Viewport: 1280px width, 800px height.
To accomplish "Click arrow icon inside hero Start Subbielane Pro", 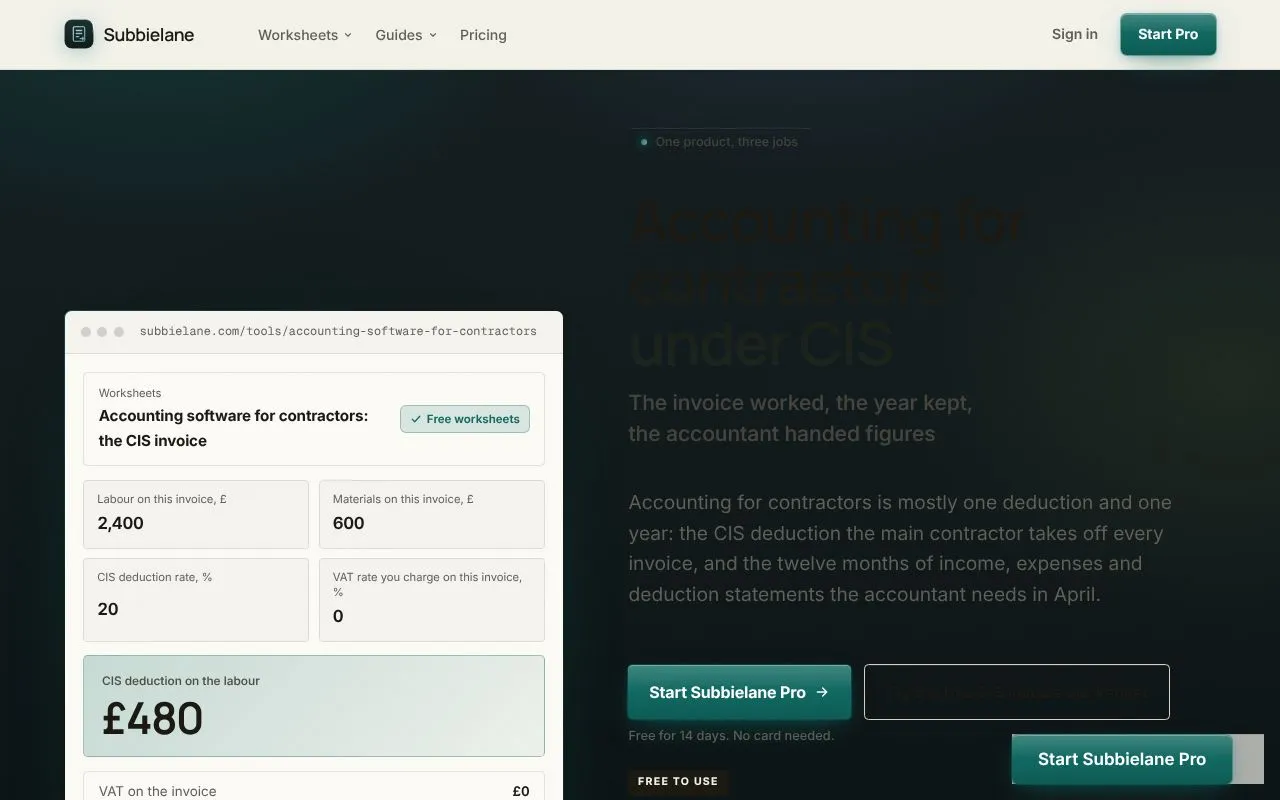I will 822,692.
